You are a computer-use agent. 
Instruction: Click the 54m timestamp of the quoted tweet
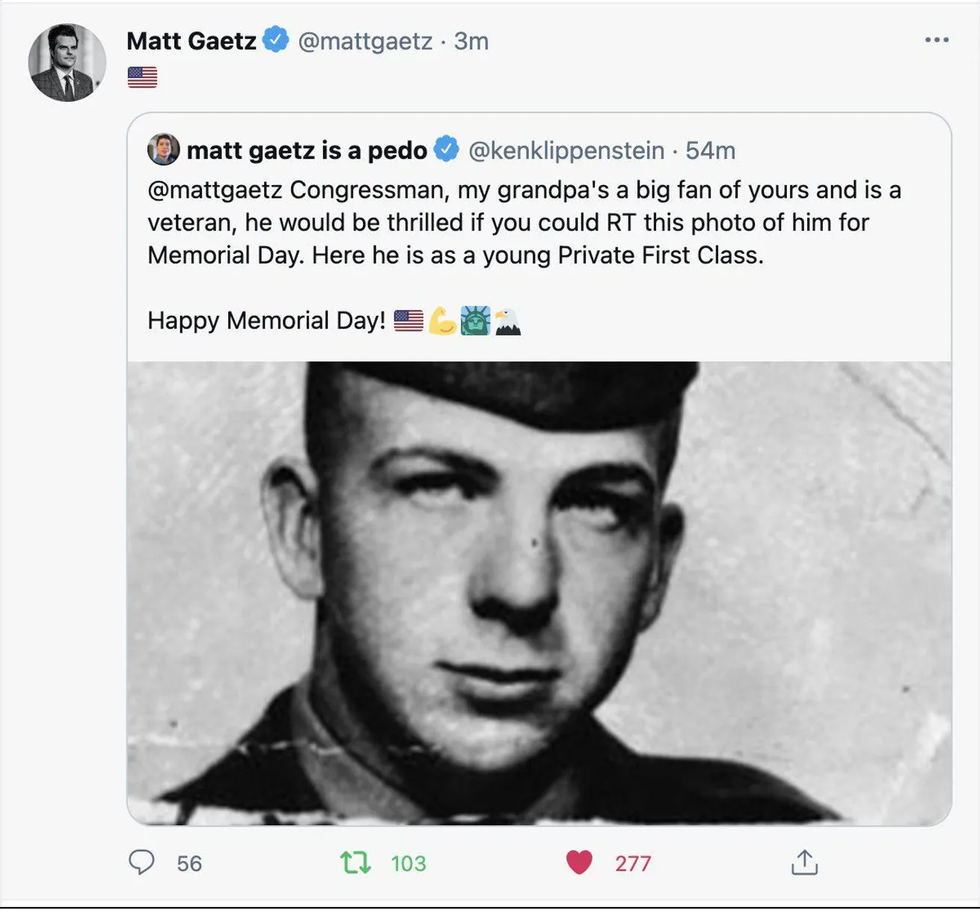(710, 151)
